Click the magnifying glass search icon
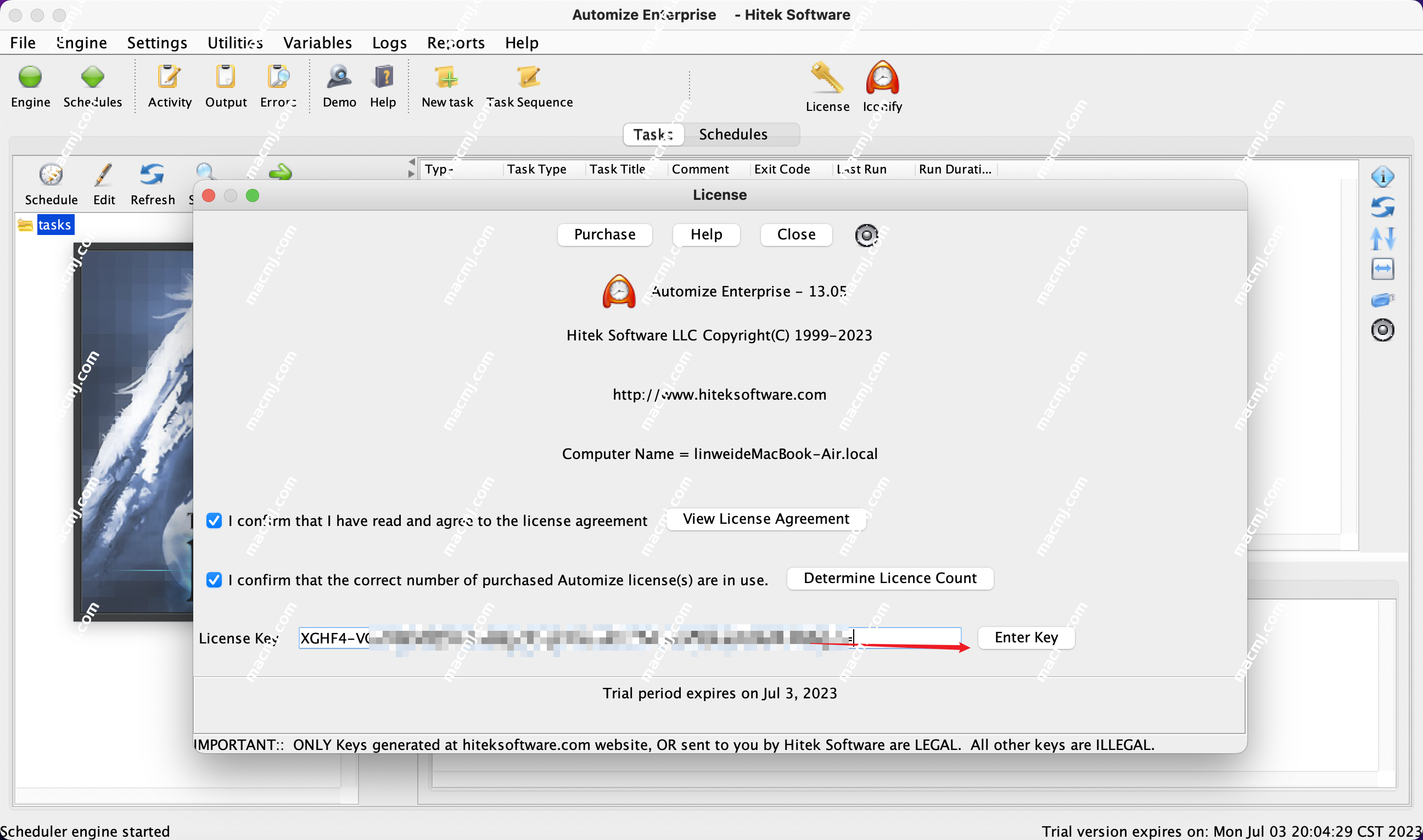The image size is (1423, 840). click(205, 171)
